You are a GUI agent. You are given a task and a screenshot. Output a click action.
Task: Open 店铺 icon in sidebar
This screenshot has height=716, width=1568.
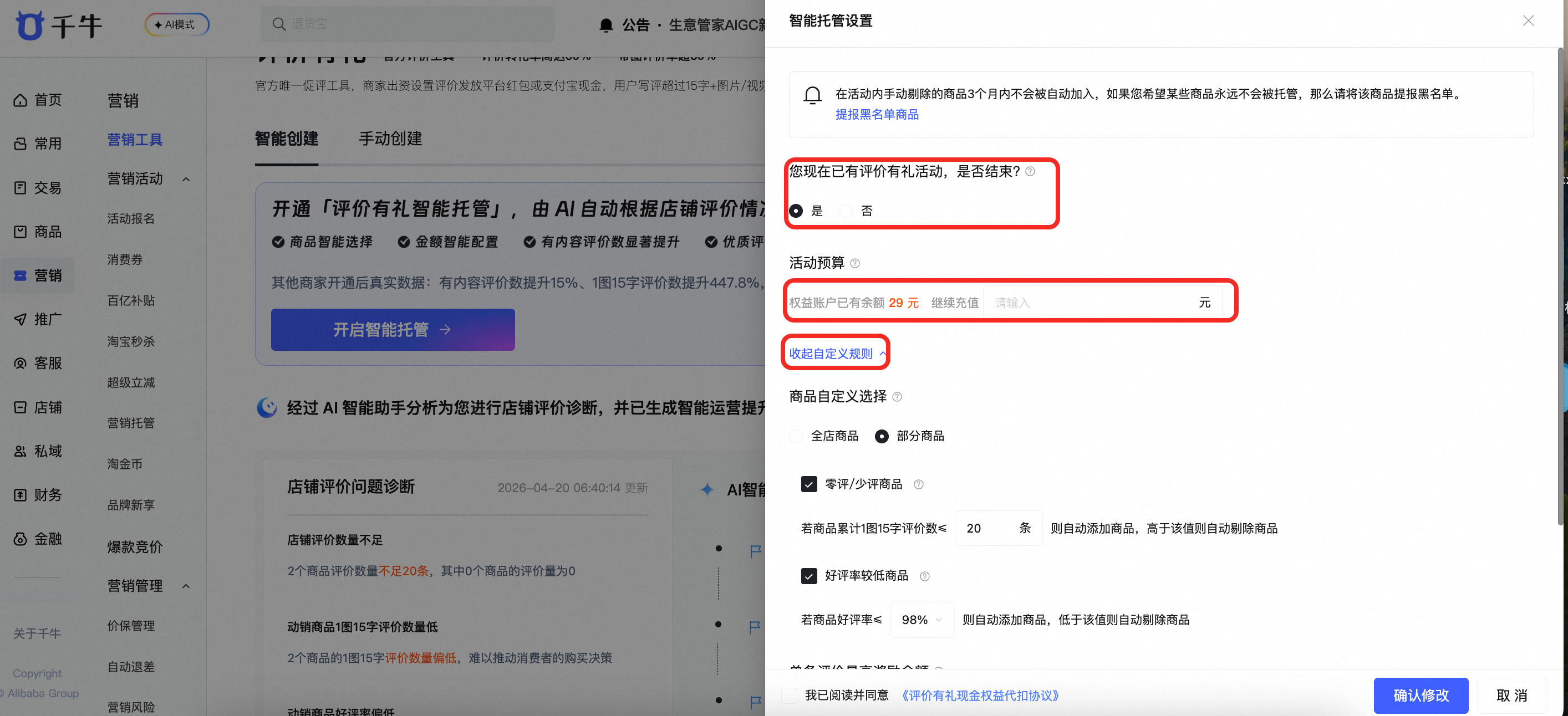[x=20, y=407]
